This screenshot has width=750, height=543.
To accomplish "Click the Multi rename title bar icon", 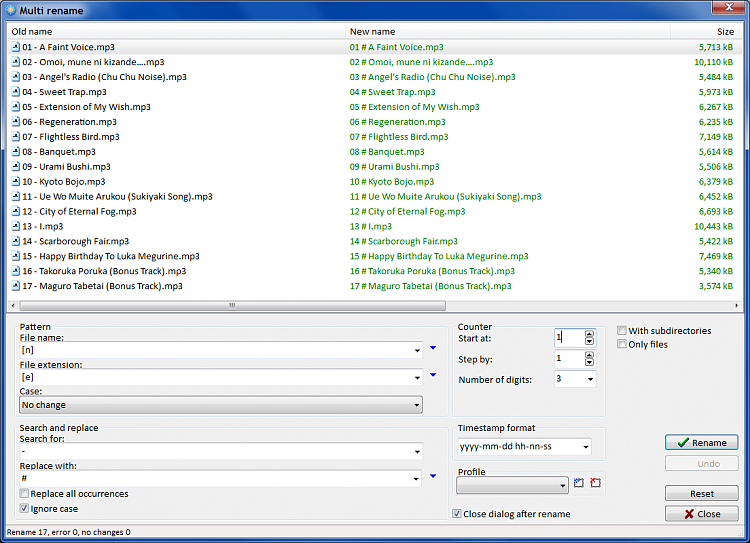I will tap(10, 10).
